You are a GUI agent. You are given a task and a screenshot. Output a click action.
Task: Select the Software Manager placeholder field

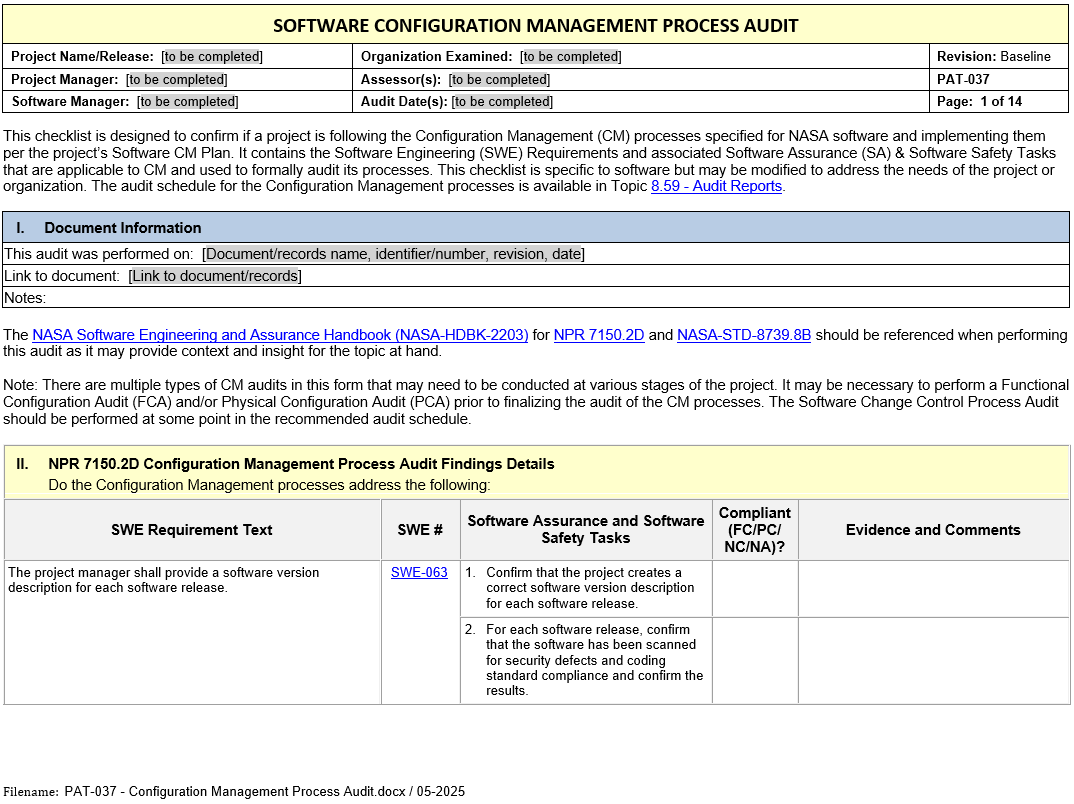tap(188, 102)
